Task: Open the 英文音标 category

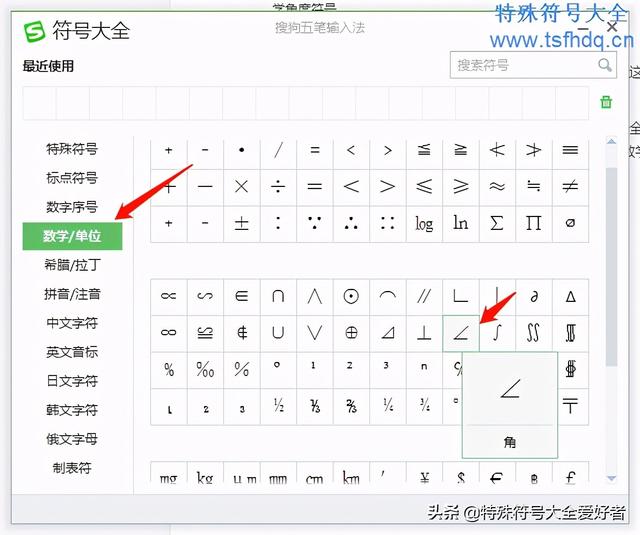Action: point(72,352)
